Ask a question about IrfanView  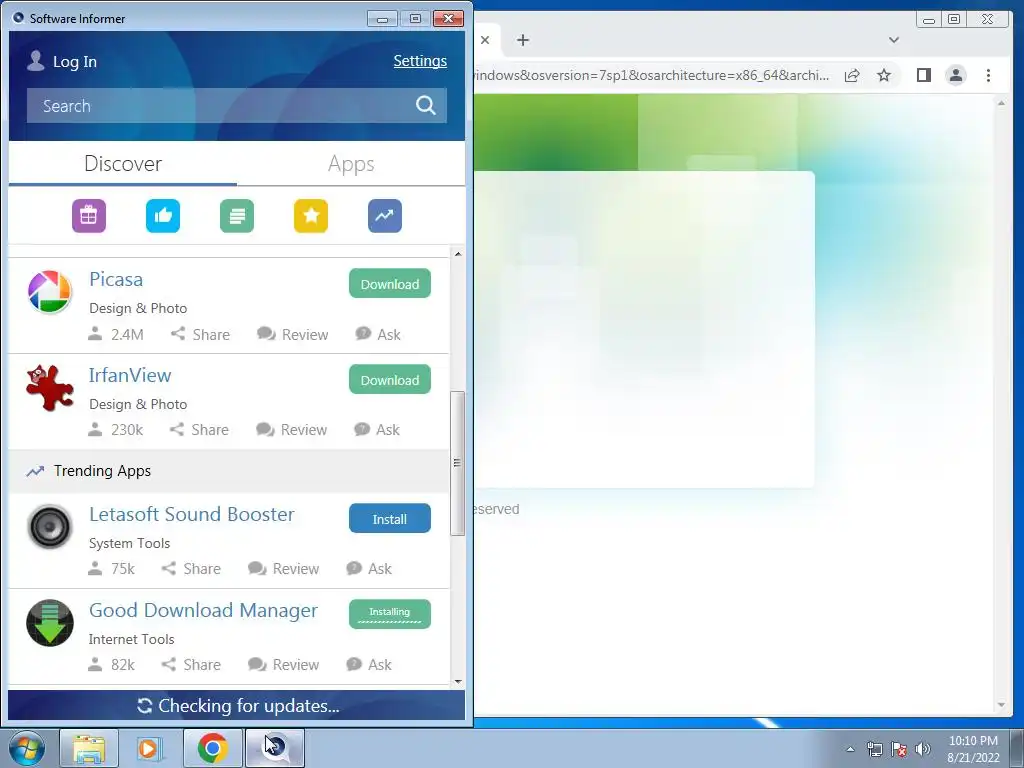tap(377, 430)
